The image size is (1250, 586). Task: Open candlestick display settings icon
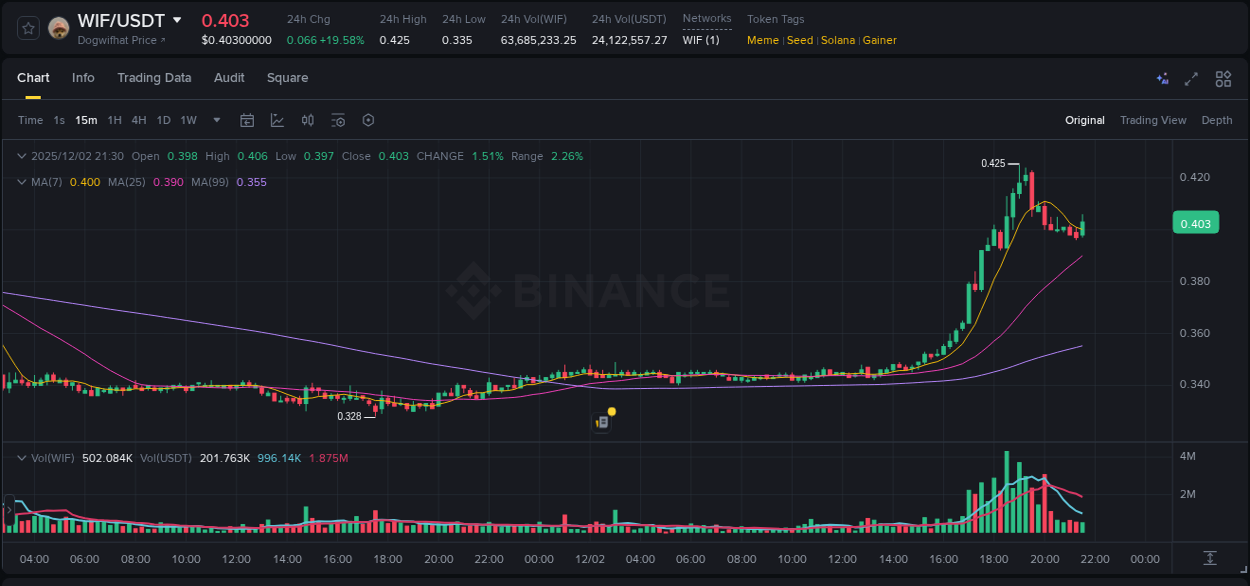coord(308,120)
